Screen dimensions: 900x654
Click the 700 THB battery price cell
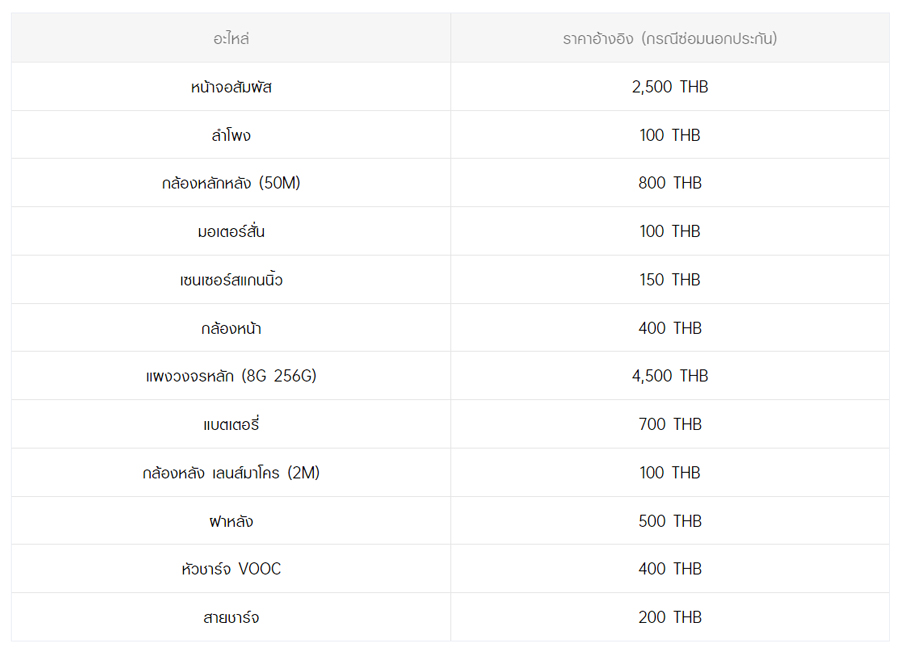coord(669,424)
